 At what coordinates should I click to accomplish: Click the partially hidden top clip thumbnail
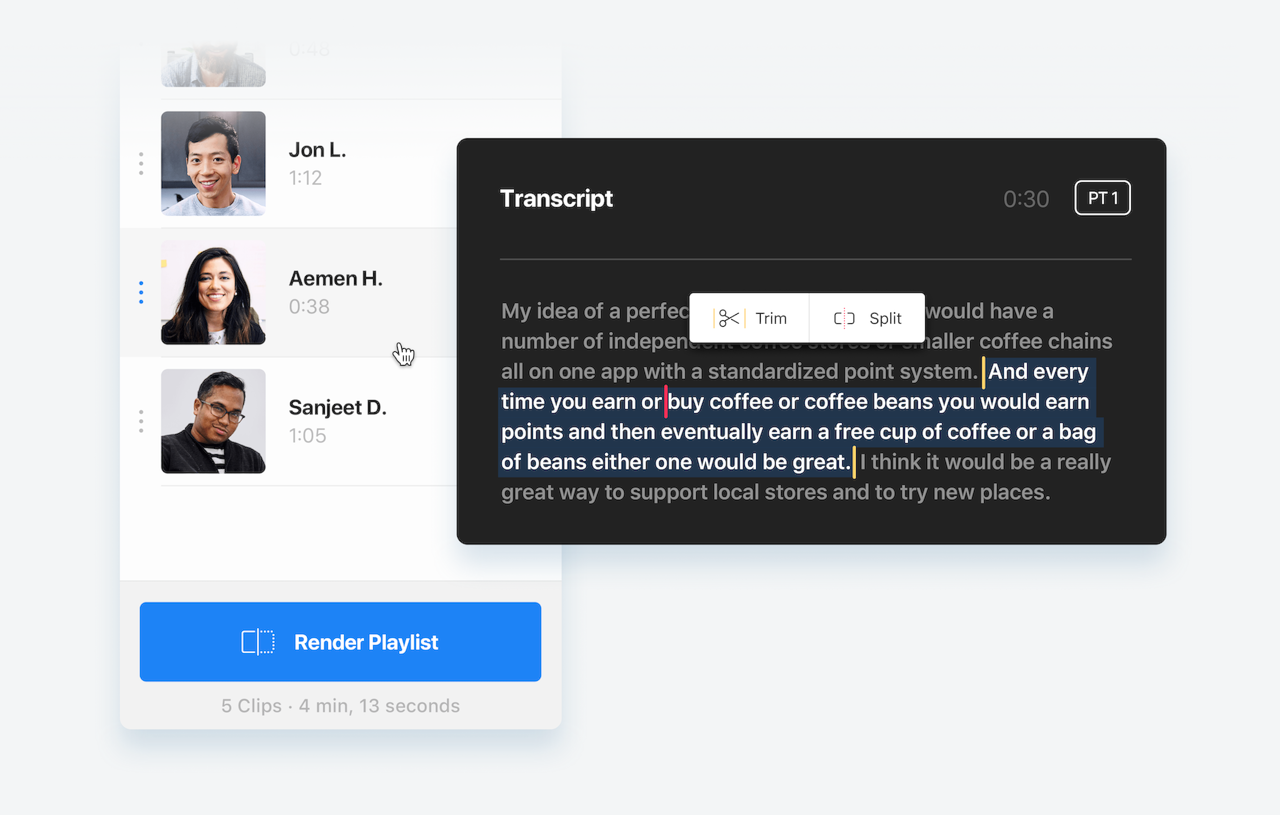pyautogui.click(x=213, y=66)
